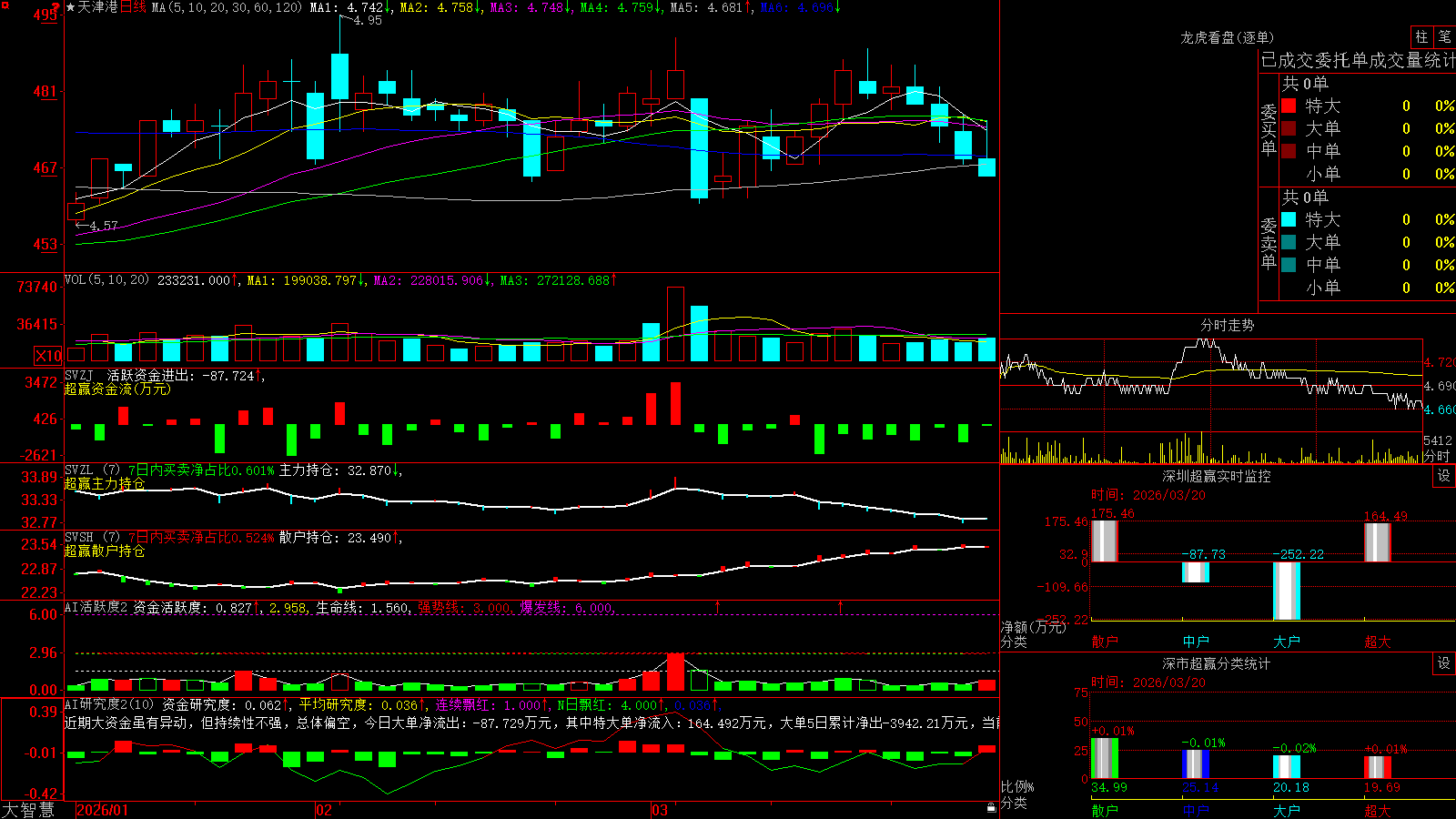Click the red question mark icon above the price axis

[x=56, y=7]
